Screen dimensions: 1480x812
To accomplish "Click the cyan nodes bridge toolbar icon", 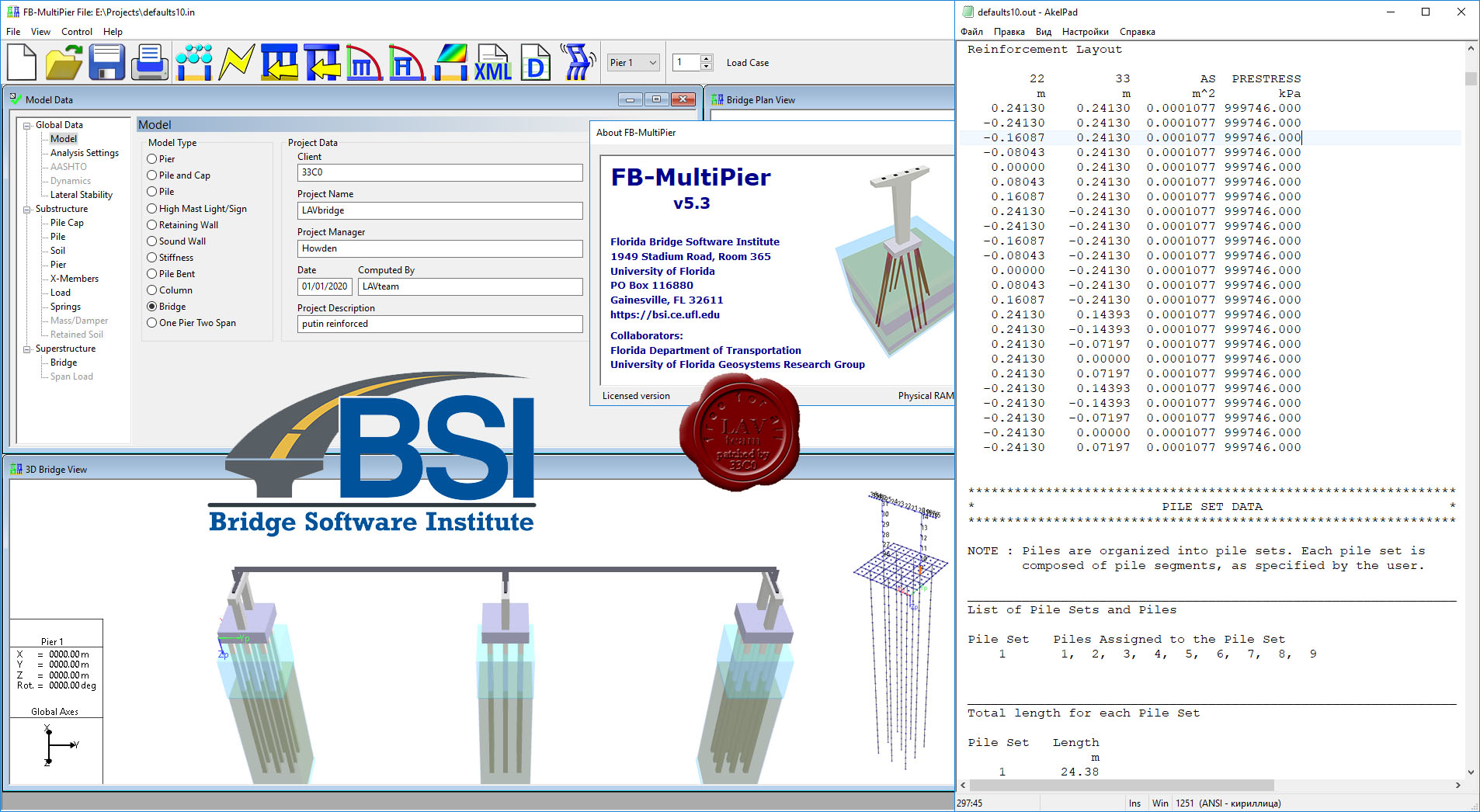I will [194, 62].
